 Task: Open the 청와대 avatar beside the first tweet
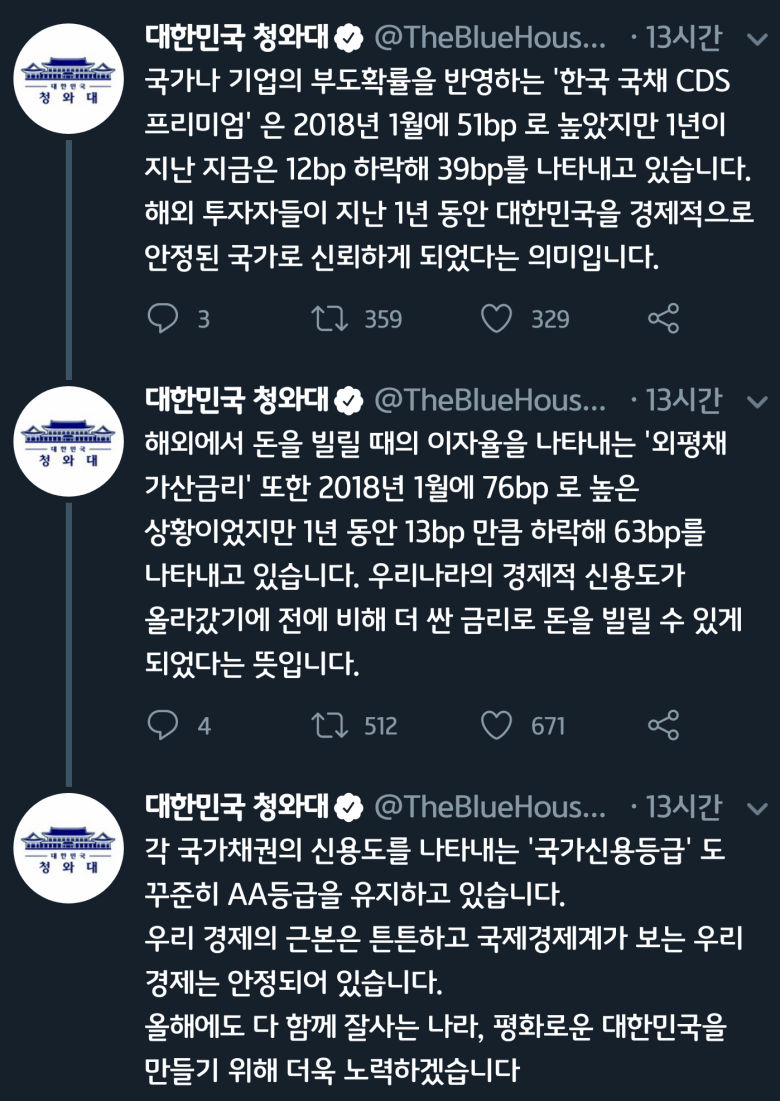pyautogui.click(x=69, y=77)
